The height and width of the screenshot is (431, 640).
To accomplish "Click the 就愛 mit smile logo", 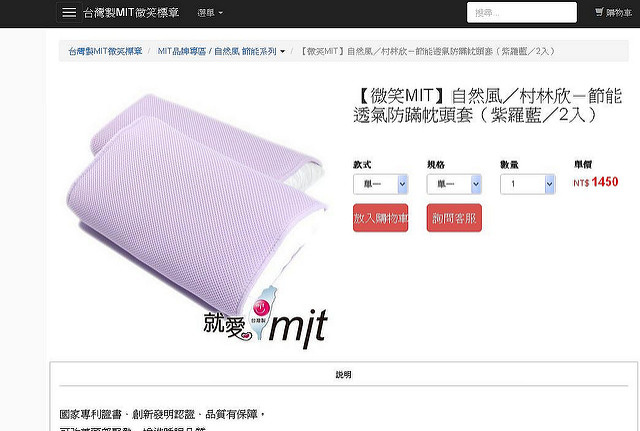I will (x=265, y=318).
